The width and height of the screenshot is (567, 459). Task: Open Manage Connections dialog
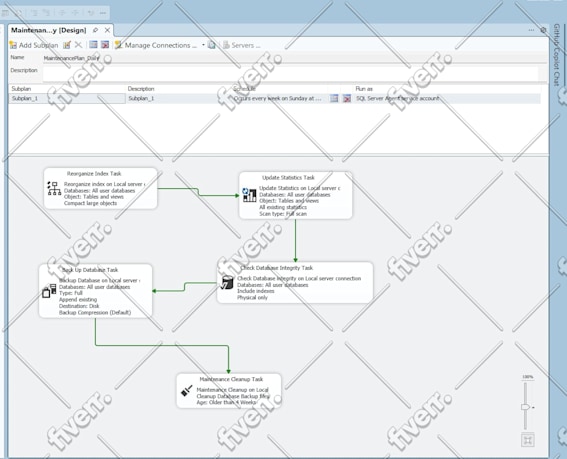click(156, 45)
